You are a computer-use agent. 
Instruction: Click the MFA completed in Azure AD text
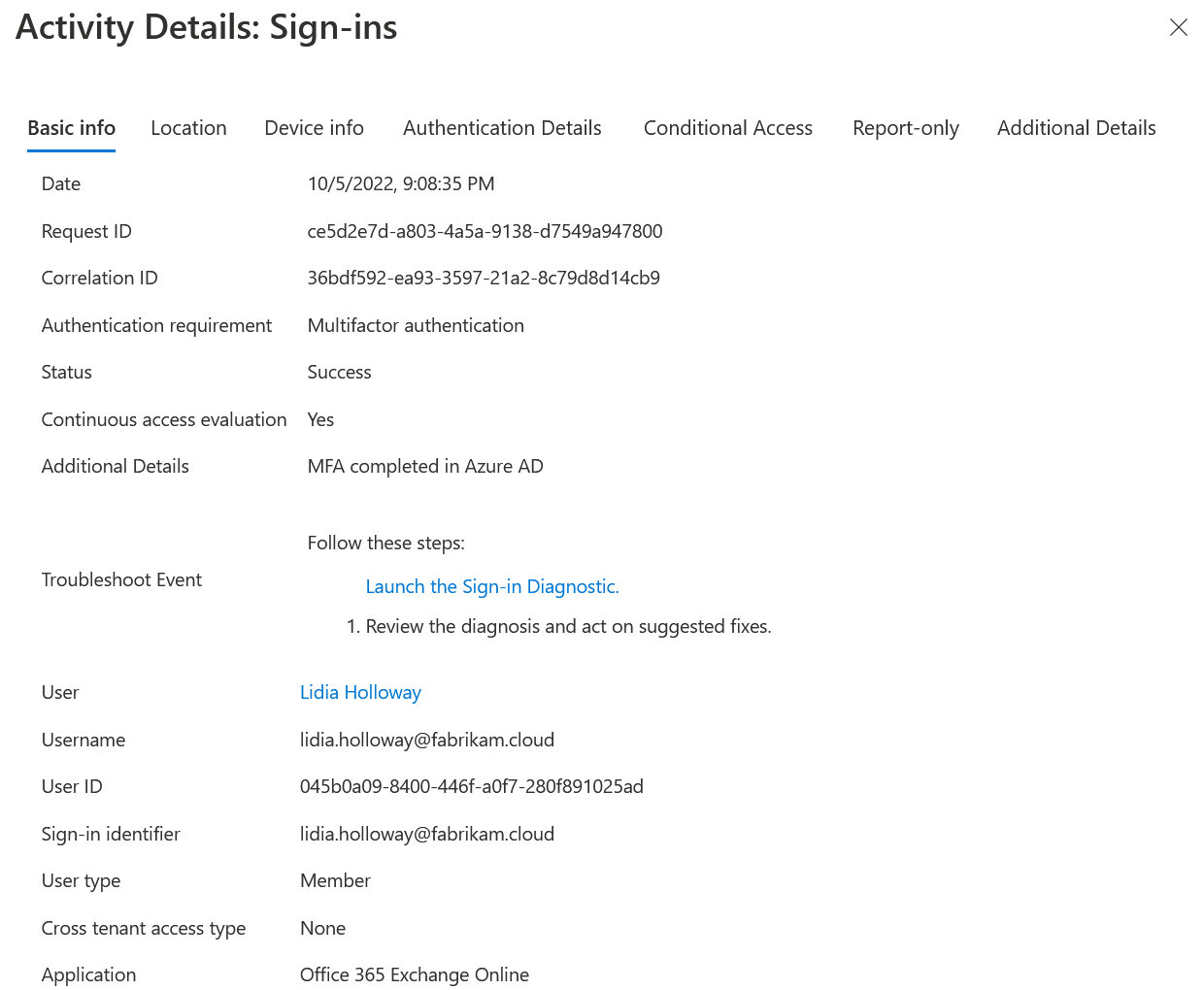pos(425,466)
